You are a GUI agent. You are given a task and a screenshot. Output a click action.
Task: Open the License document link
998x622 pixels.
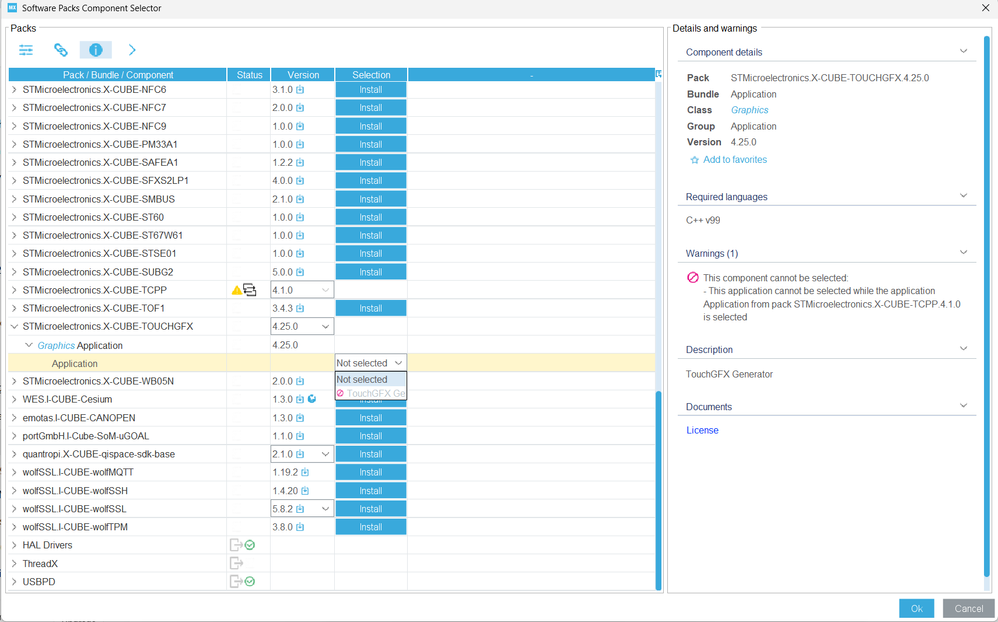click(702, 430)
